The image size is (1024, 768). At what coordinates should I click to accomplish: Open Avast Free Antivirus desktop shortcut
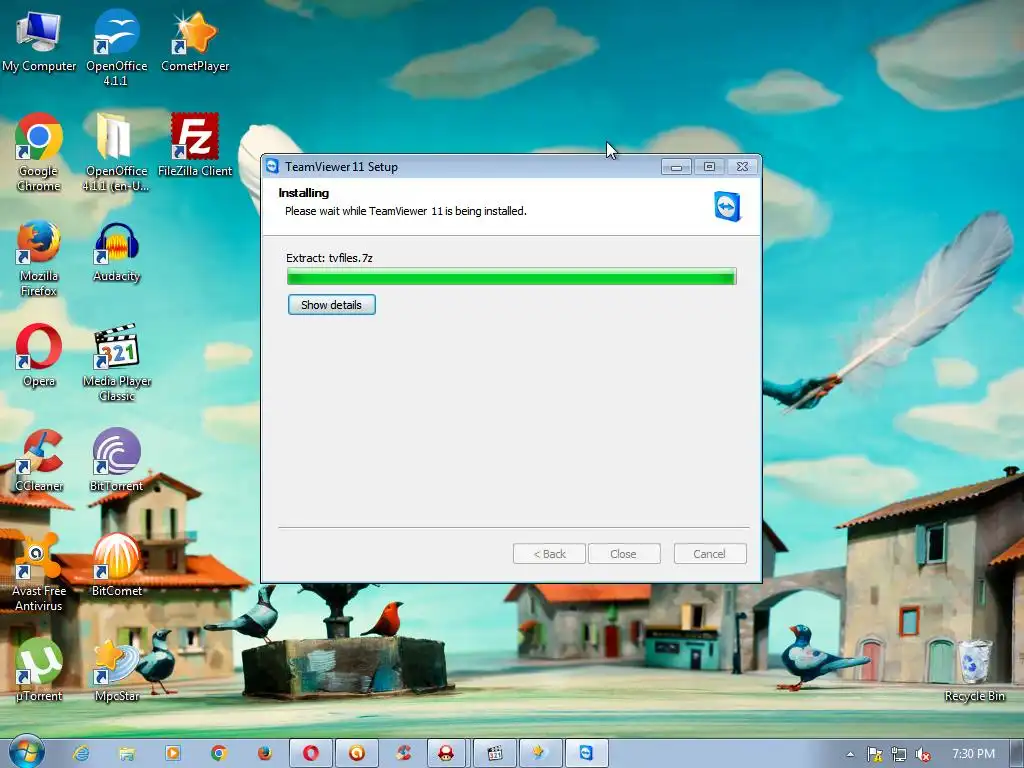pyautogui.click(x=39, y=573)
